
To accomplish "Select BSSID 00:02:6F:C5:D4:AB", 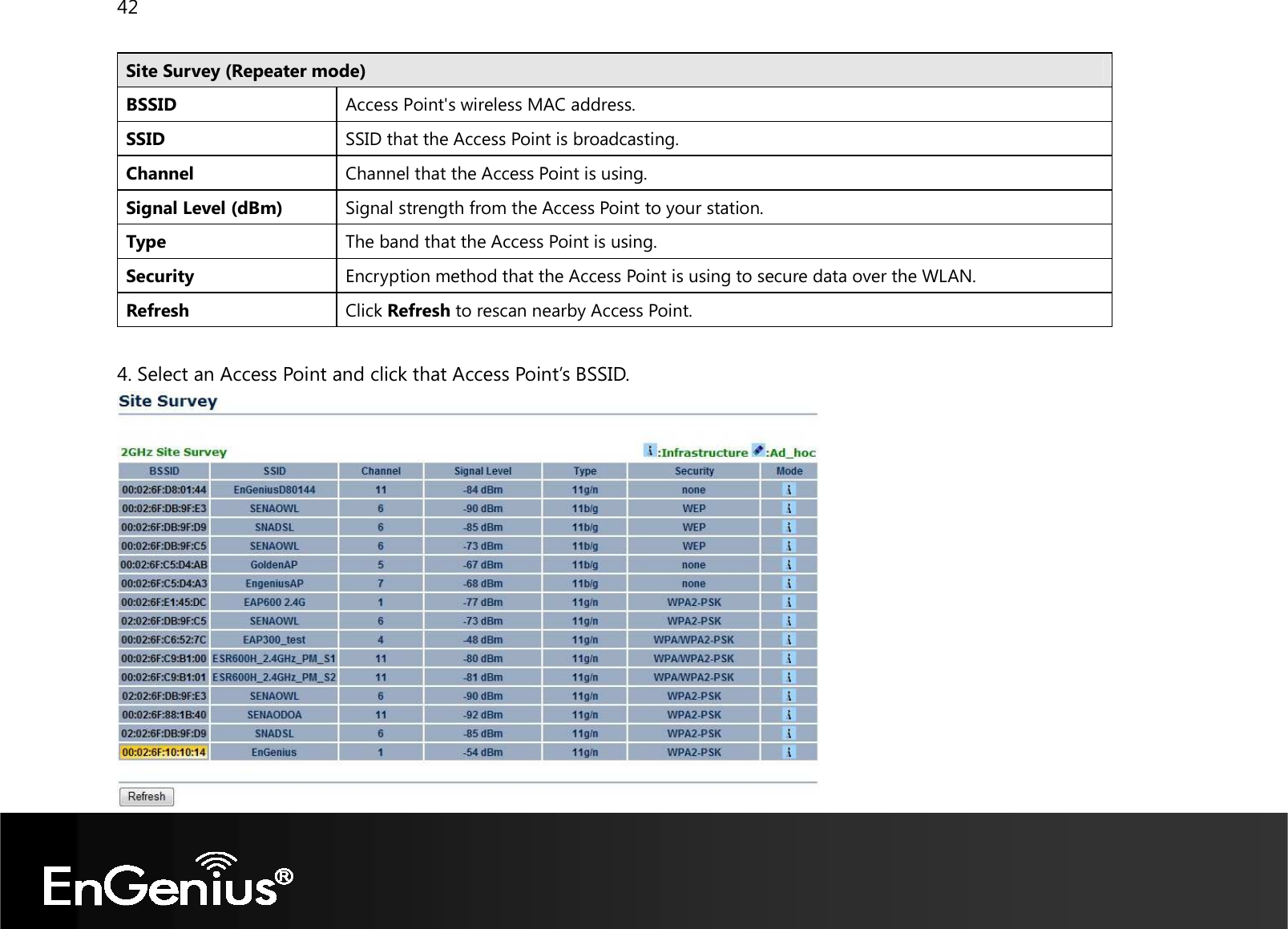I will point(164,565).
